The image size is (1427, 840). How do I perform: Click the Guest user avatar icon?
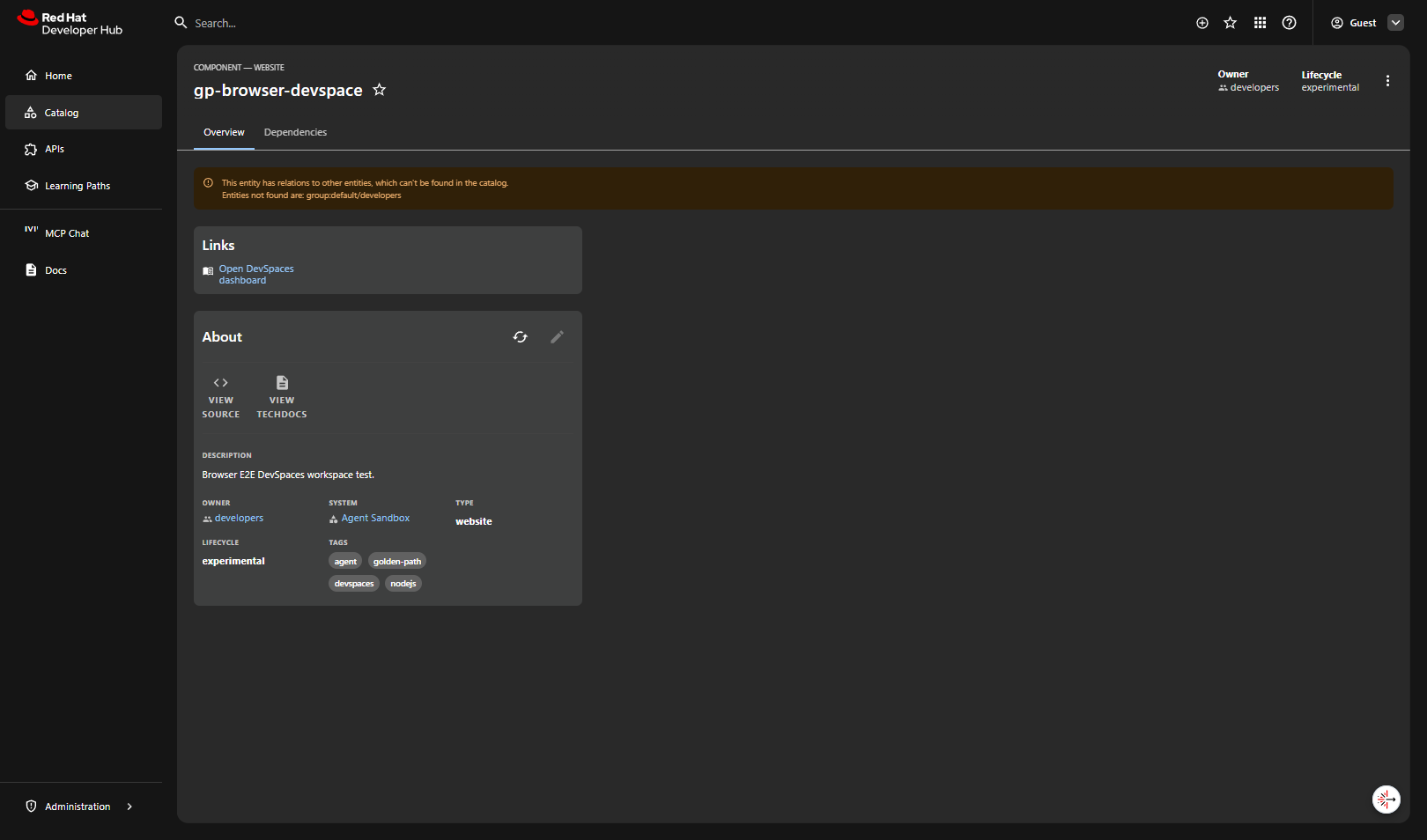(1337, 23)
